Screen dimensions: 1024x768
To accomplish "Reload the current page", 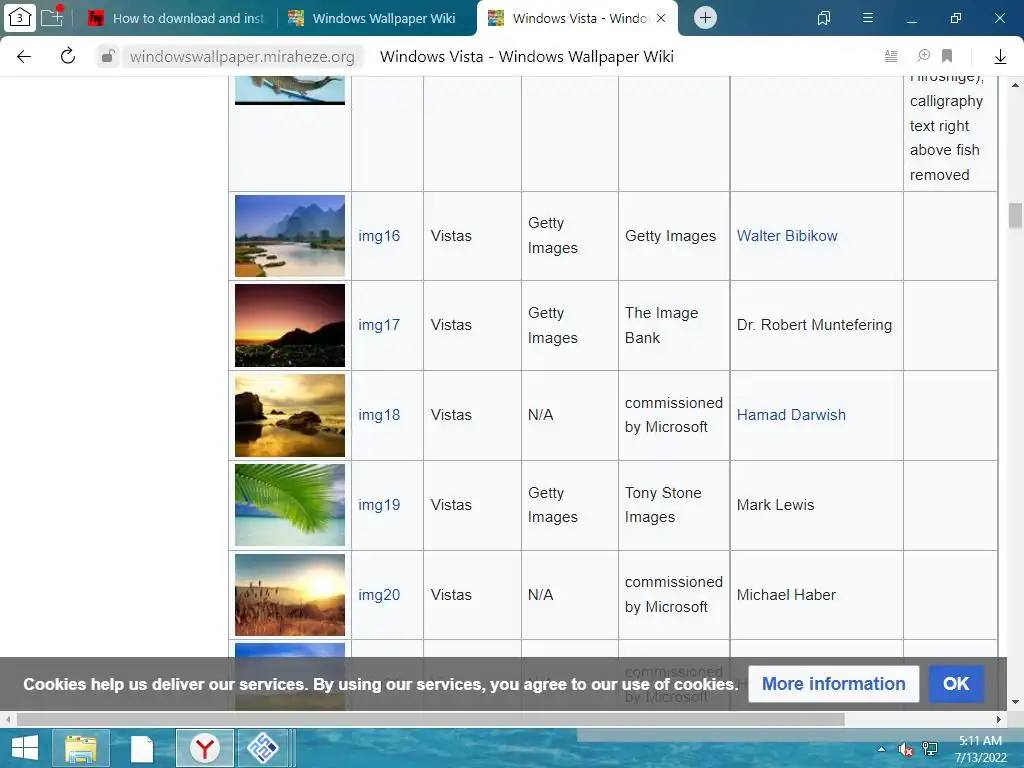I will point(68,56).
